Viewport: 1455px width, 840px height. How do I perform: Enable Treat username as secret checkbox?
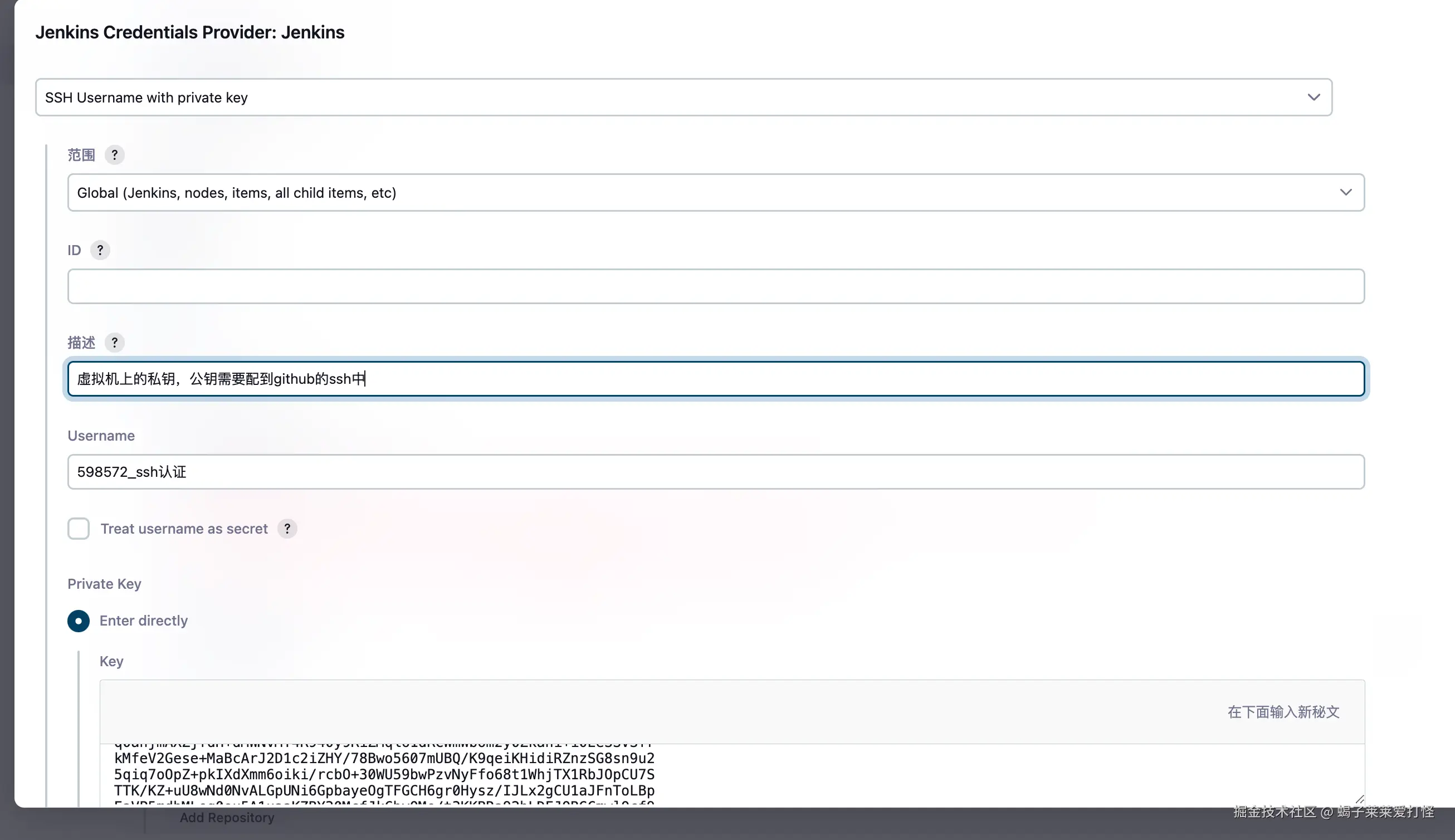click(79, 529)
